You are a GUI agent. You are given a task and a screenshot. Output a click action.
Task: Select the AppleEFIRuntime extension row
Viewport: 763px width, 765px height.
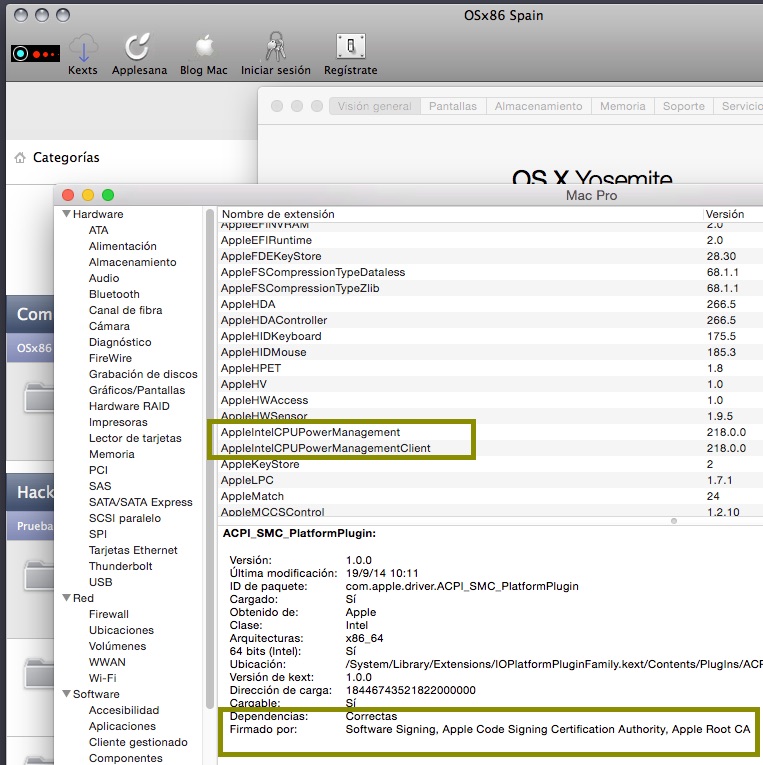coord(490,240)
